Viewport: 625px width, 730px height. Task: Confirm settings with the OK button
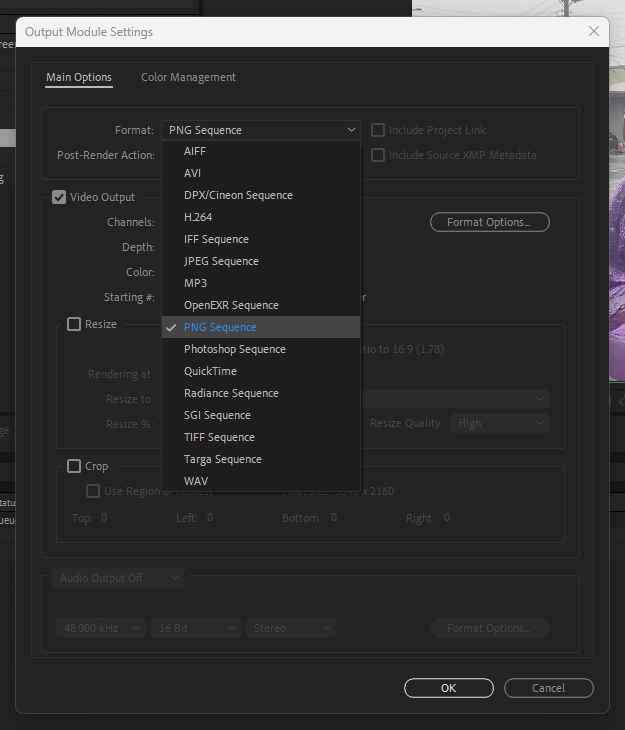[x=448, y=688]
